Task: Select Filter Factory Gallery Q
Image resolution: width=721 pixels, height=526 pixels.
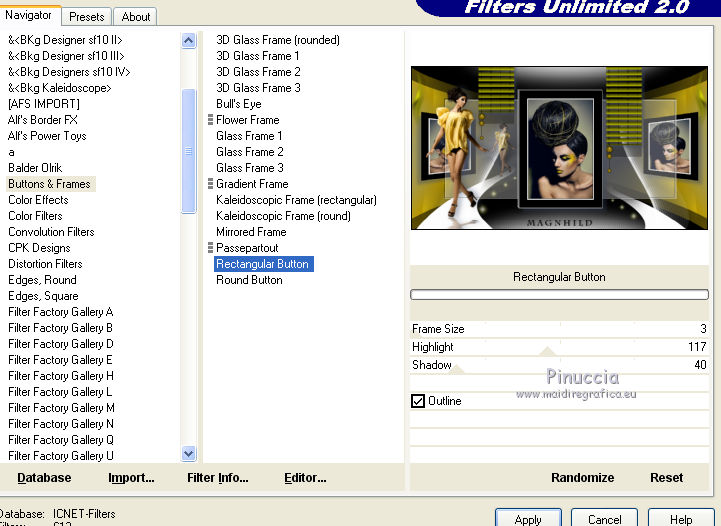Action: pyautogui.click(x=61, y=440)
